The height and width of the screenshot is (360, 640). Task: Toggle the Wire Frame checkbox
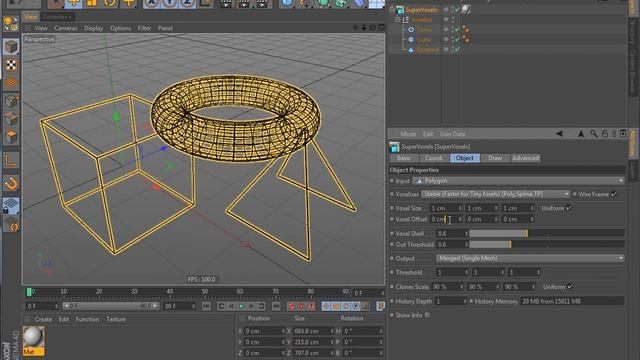click(614, 194)
